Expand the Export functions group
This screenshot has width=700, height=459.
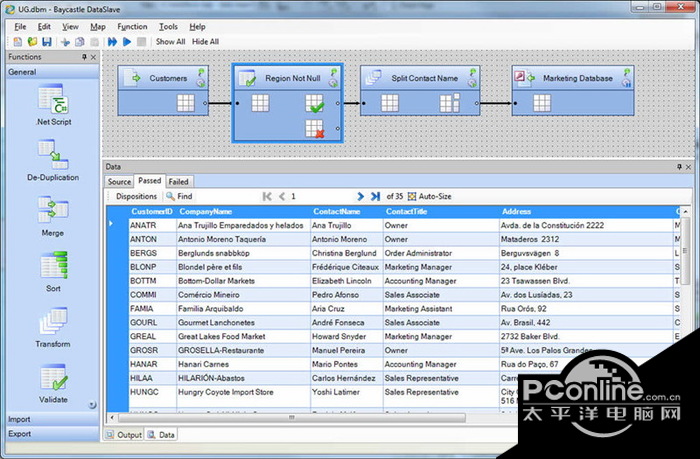[53, 434]
